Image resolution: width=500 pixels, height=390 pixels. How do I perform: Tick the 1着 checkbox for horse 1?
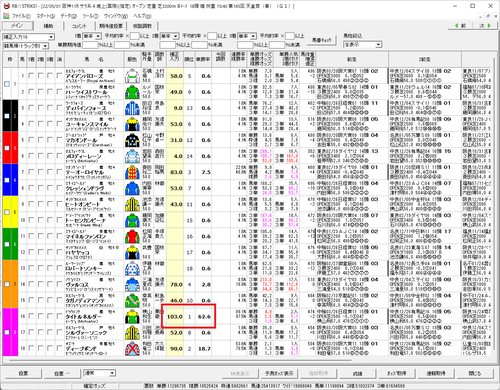coord(31,76)
